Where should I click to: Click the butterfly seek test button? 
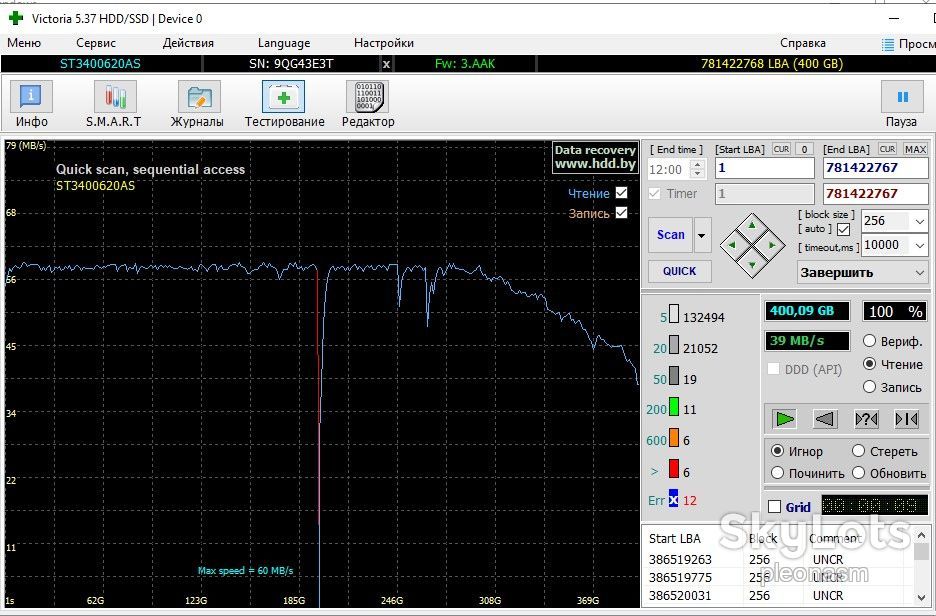[906, 419]
